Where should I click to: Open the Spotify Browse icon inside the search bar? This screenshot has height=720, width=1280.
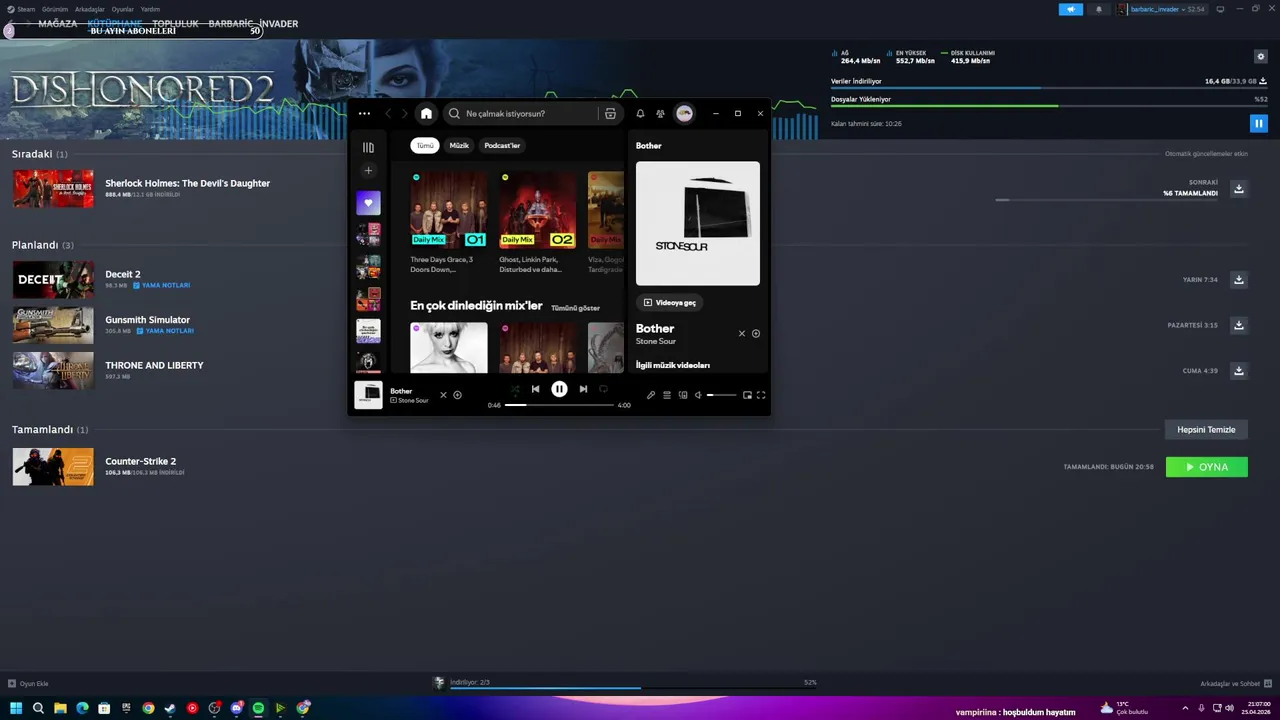click(610, 114)
